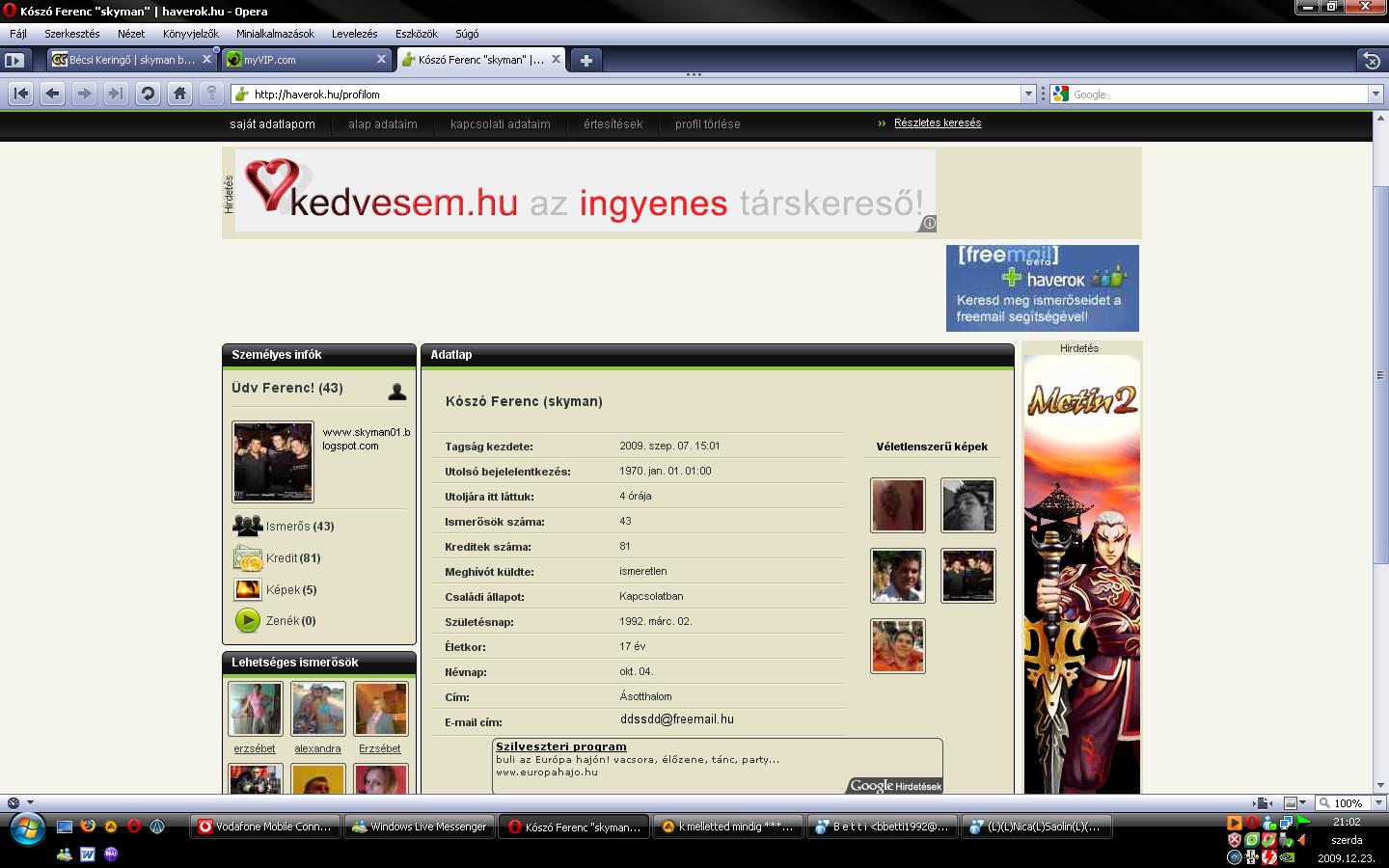The width and height of the screenshot is (1389, 868).
Task: Click the Részletes keresés link
Action: (x=937, y=123)
